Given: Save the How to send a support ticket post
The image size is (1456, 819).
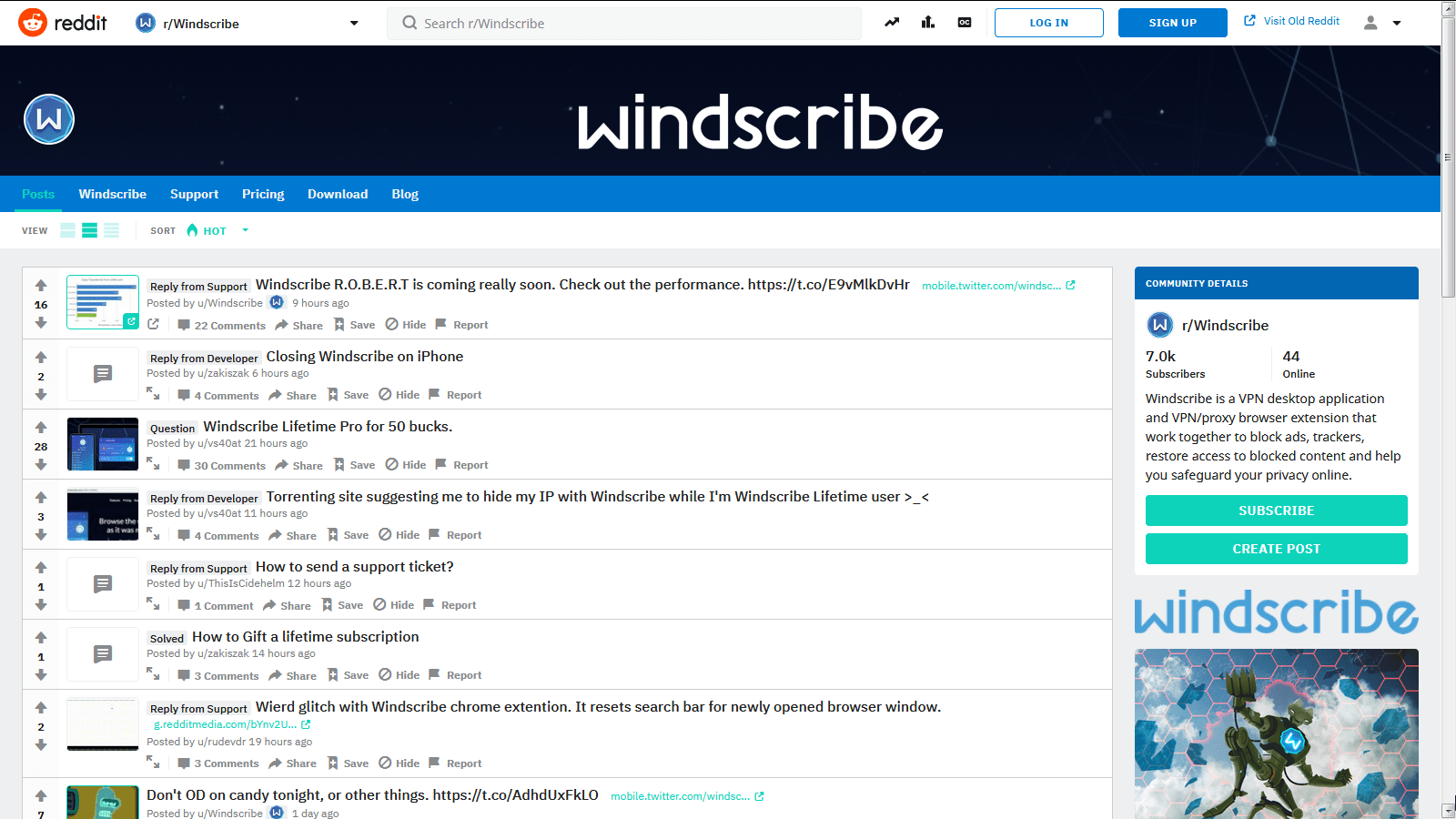Looking at the screenshot, I should point(342,605).
